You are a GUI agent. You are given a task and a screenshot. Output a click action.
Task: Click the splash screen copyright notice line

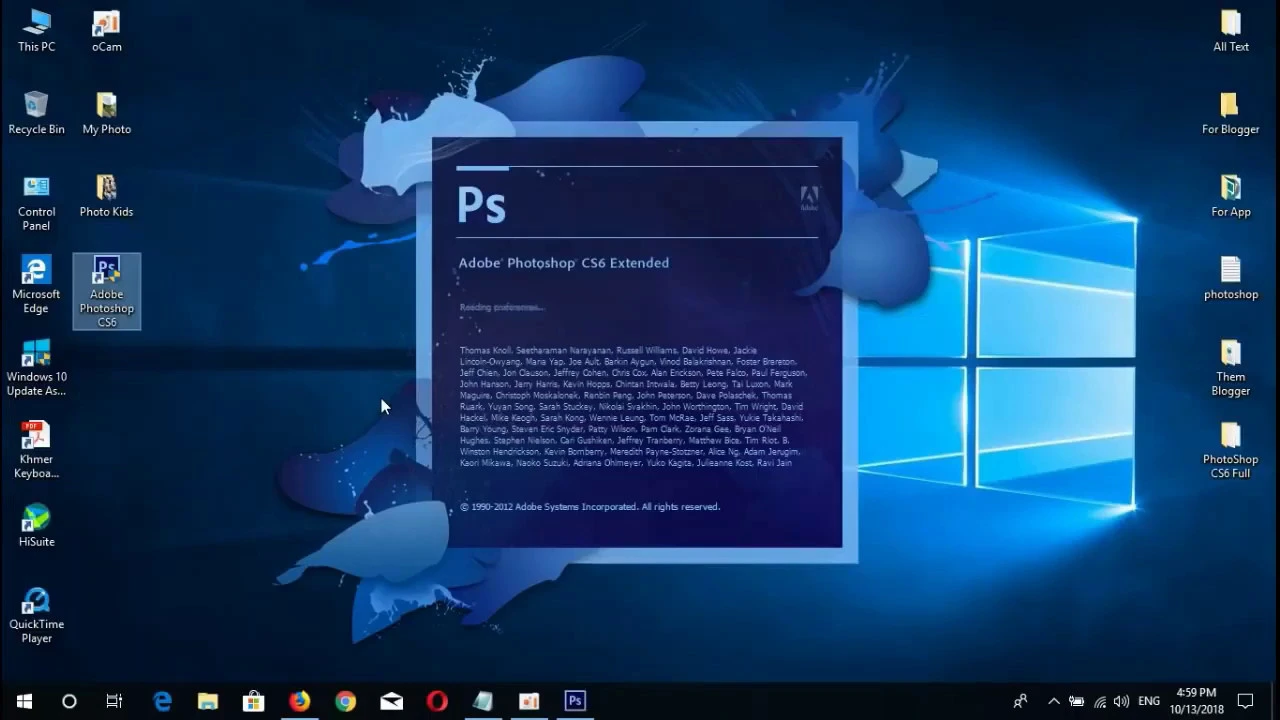[x=590, y=507]
